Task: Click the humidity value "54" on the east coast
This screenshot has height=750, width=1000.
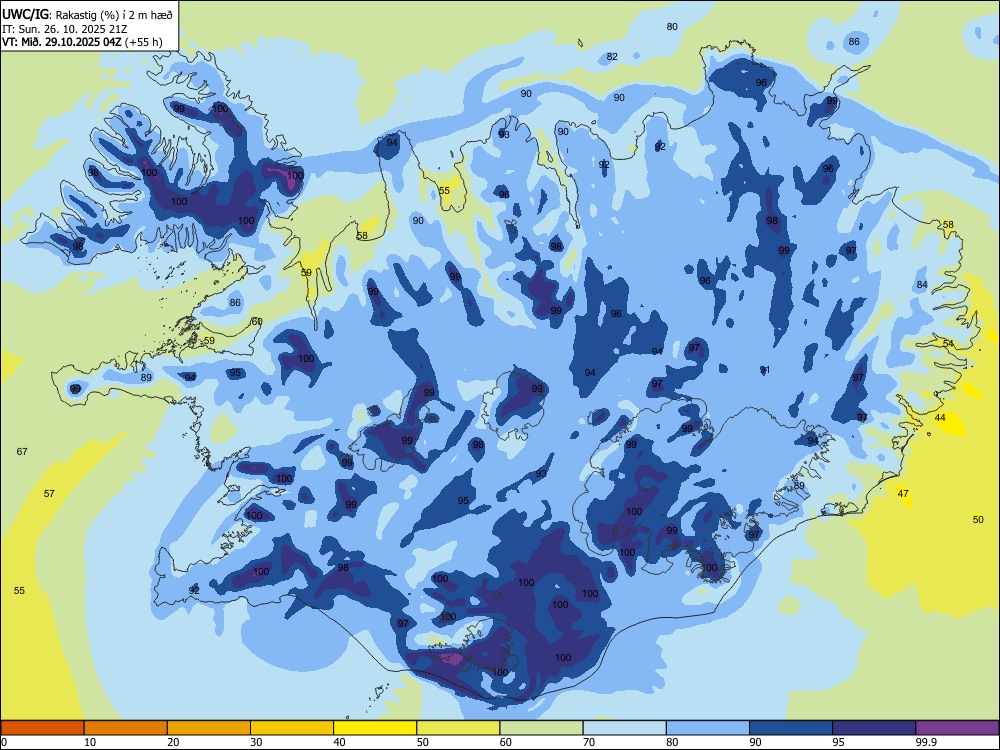Action: point(949,344)
